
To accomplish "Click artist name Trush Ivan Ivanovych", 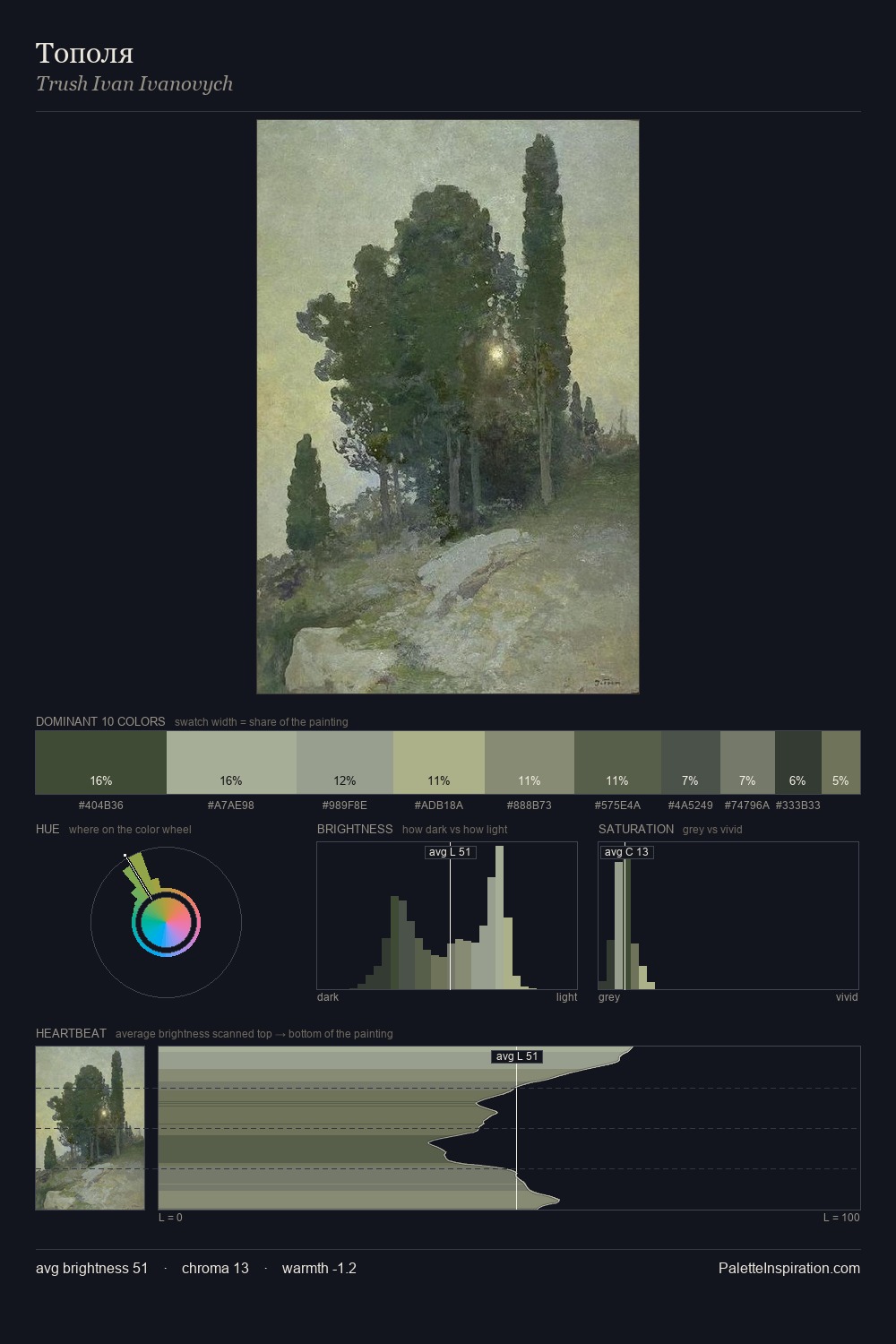I will [x=134, y=83].
